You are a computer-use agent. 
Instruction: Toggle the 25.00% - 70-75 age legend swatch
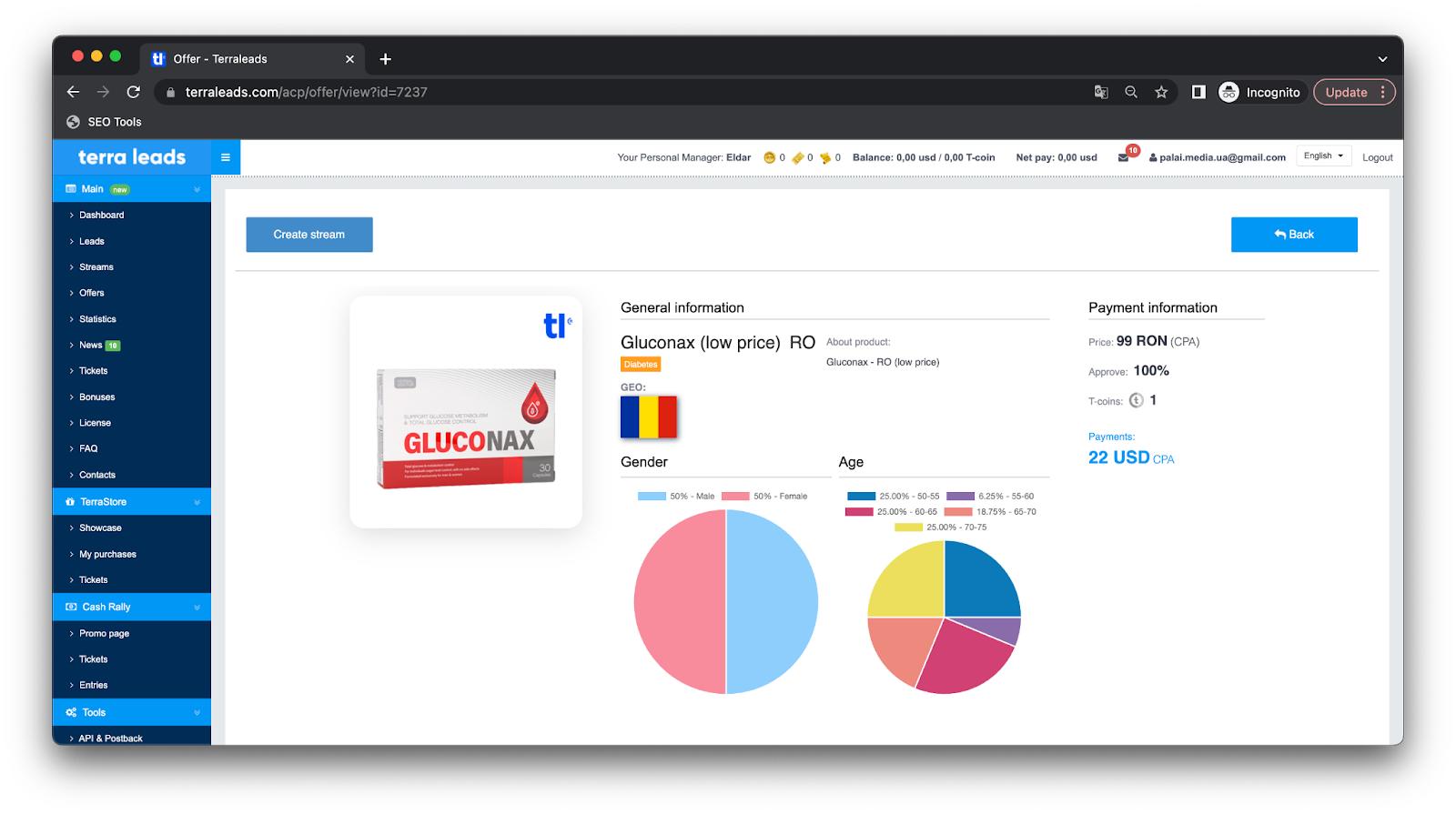coord(908,528)
